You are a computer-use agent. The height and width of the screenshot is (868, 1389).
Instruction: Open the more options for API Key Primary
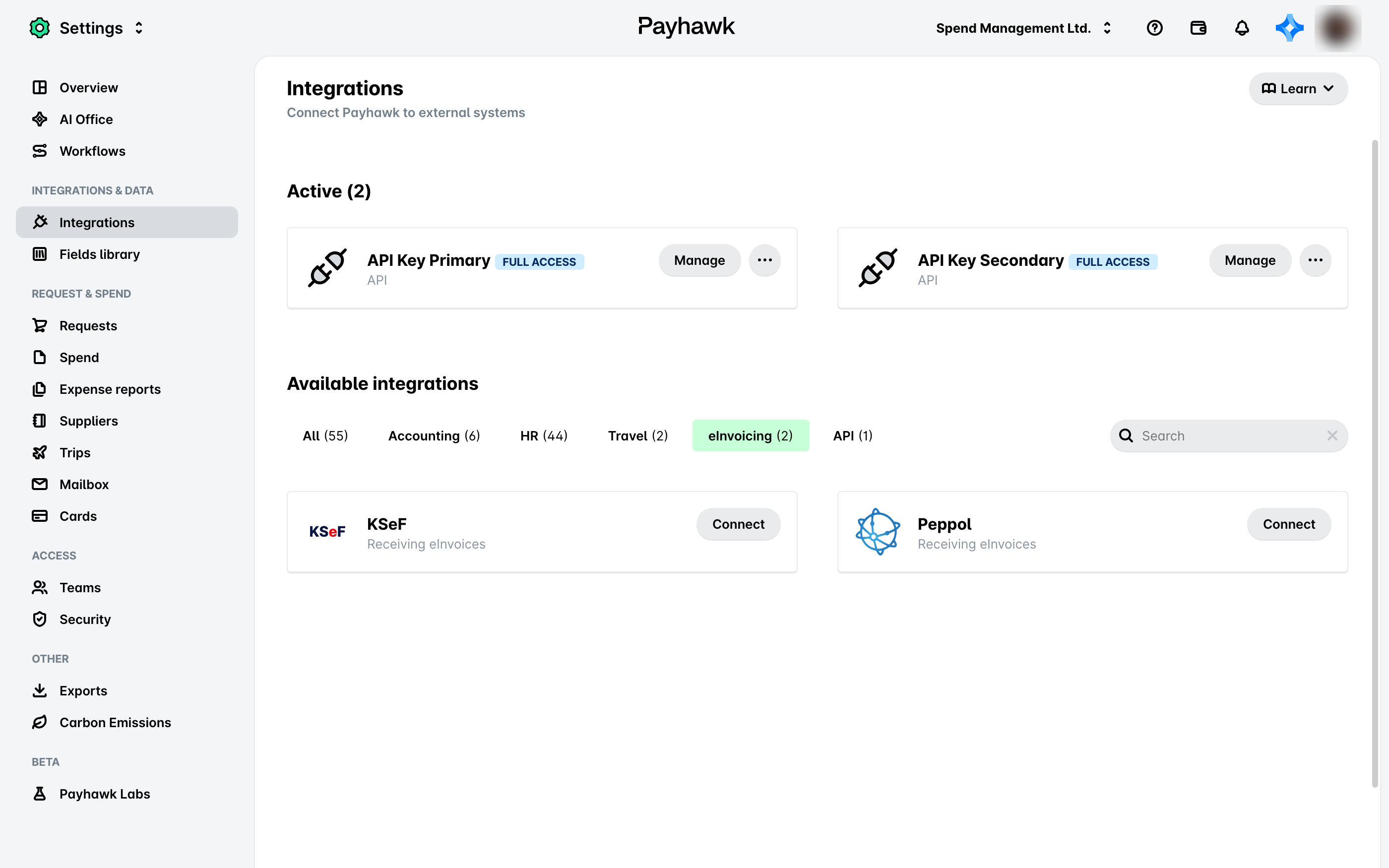pos(764,260)
